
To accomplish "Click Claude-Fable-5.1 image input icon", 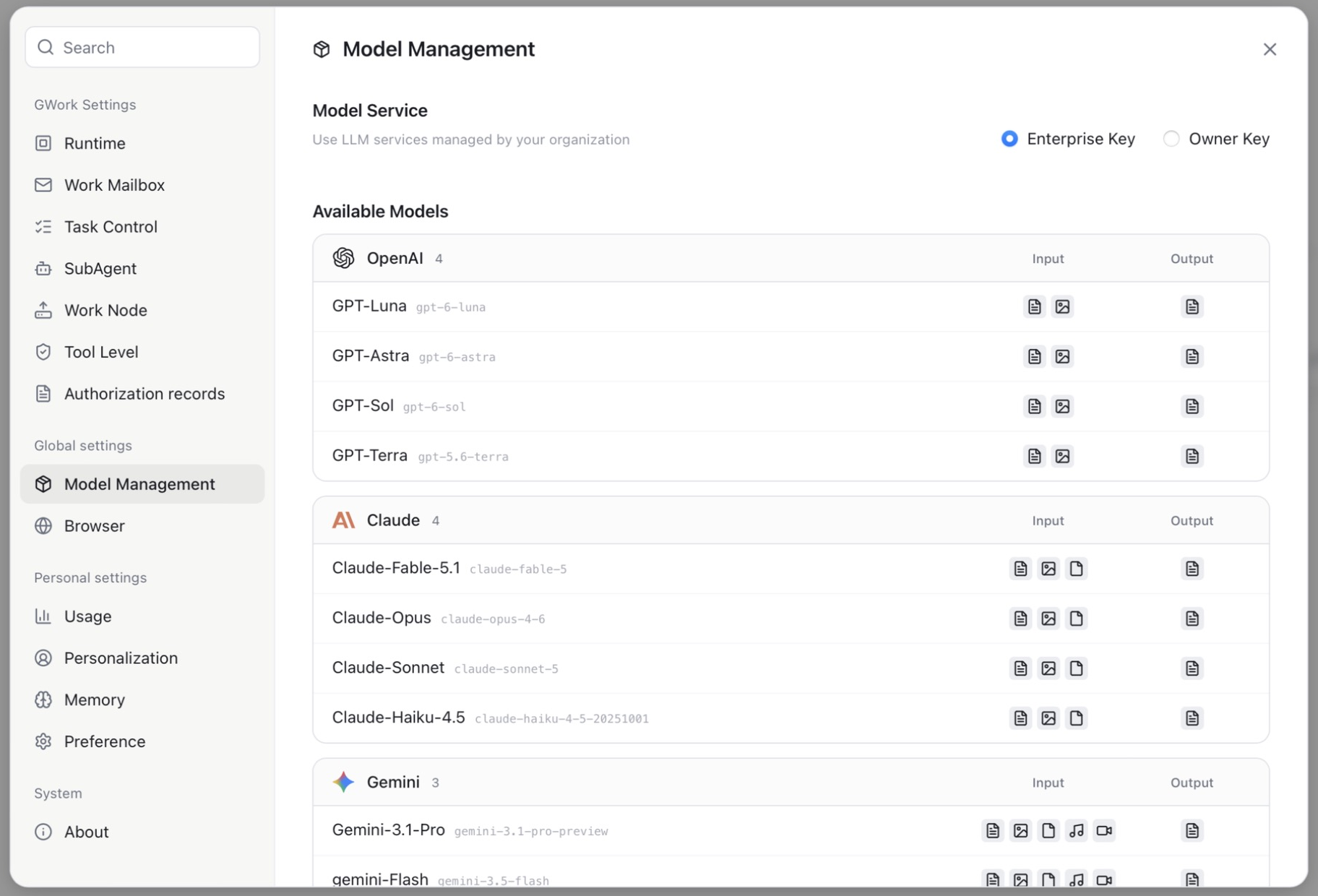I will coord(1048,569).
